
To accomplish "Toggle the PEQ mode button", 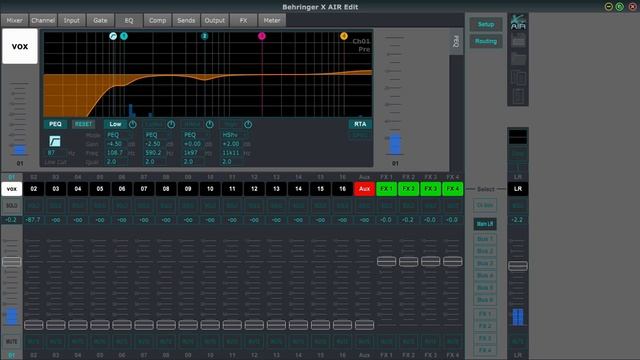I will pos(55,124).
